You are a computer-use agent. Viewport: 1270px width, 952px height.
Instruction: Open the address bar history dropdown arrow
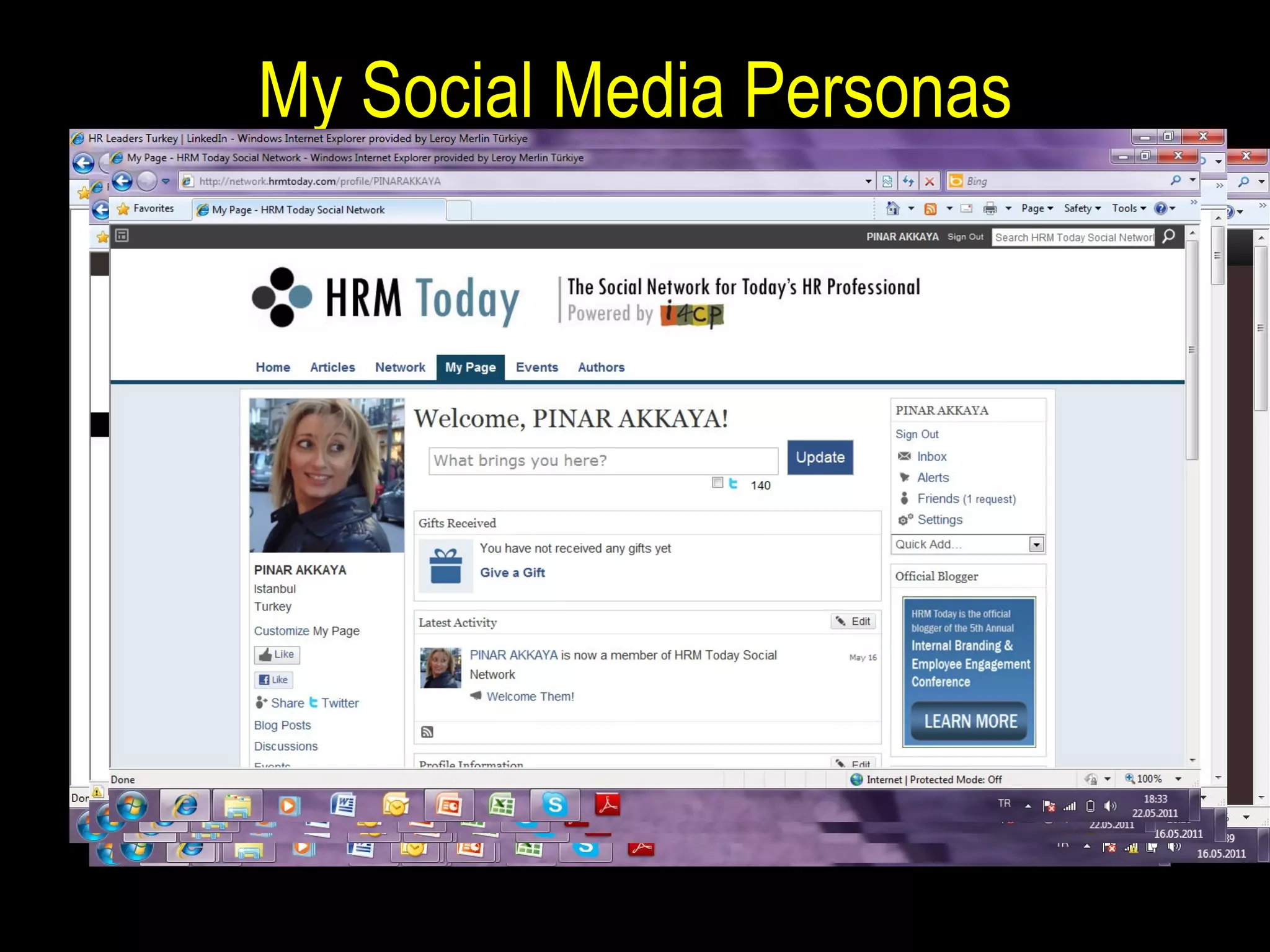pos(868,181)
